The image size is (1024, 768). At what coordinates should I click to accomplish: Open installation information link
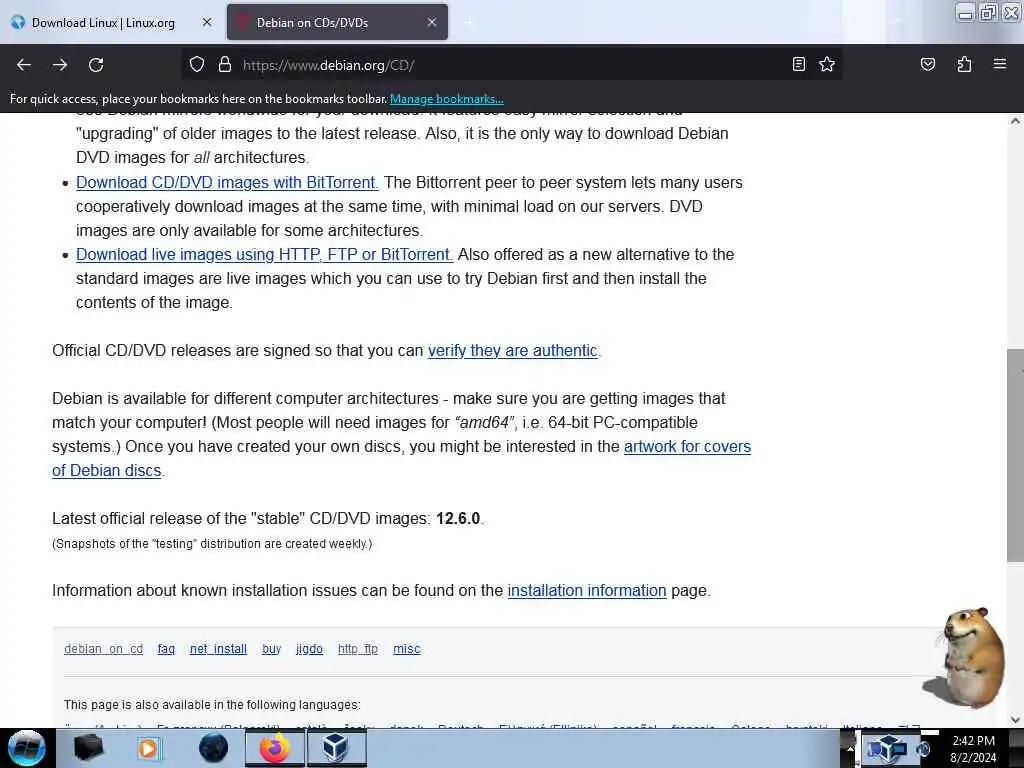point(586,590)
